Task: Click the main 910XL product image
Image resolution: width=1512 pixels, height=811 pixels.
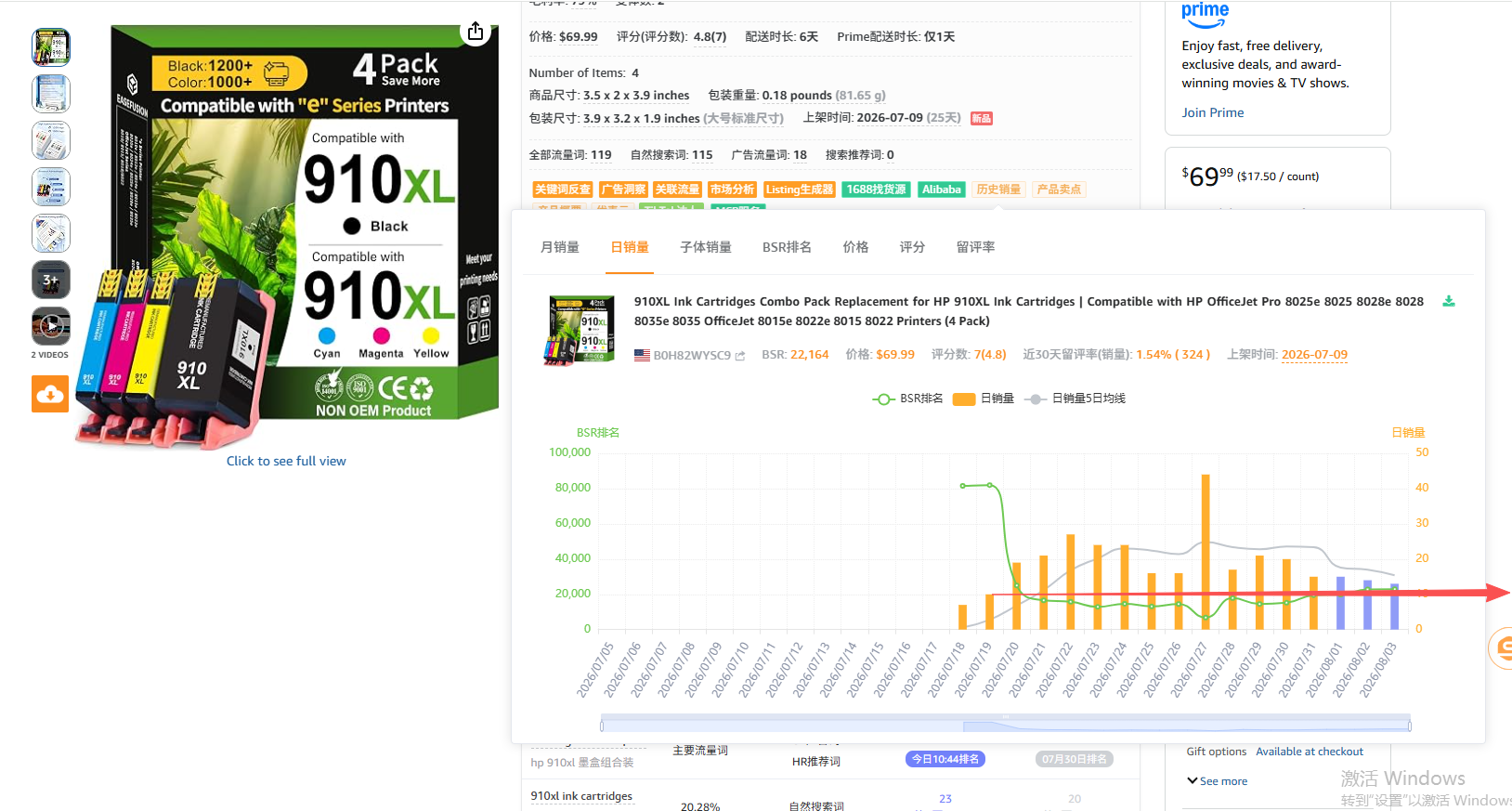Action: pos(288,236)
